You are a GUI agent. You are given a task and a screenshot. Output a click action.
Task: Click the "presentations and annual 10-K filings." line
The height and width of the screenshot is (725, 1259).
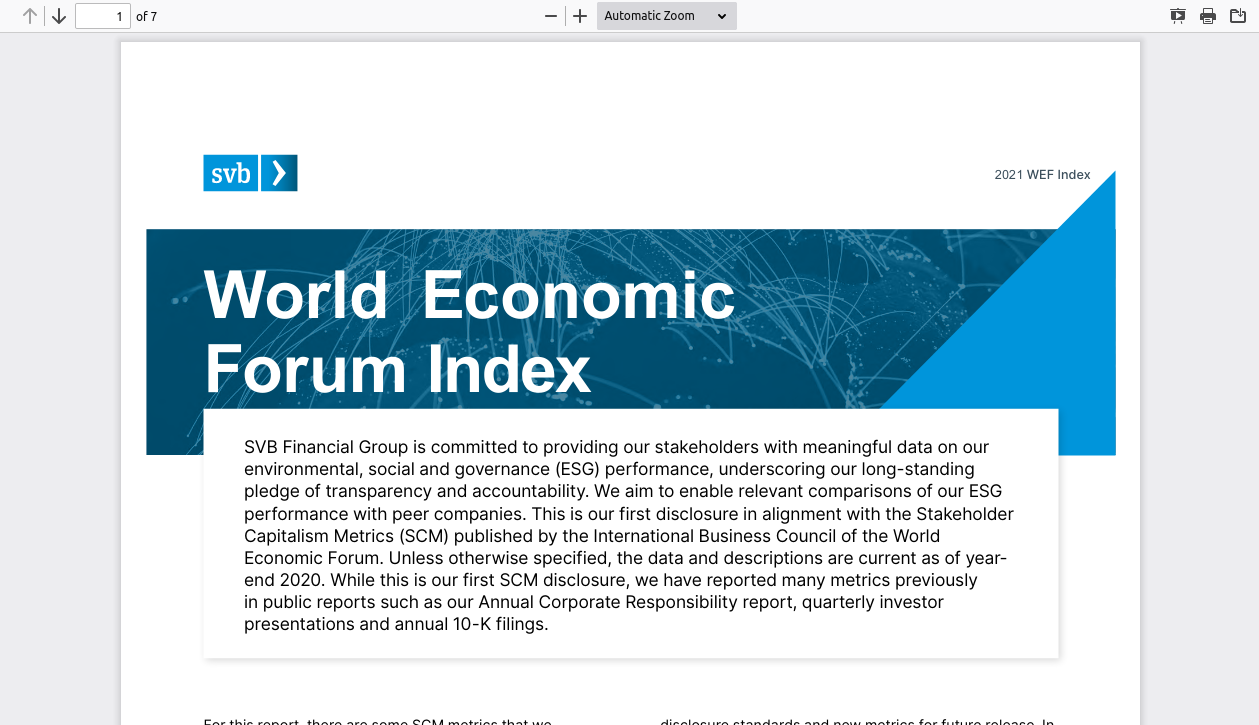tap(396, 624)
